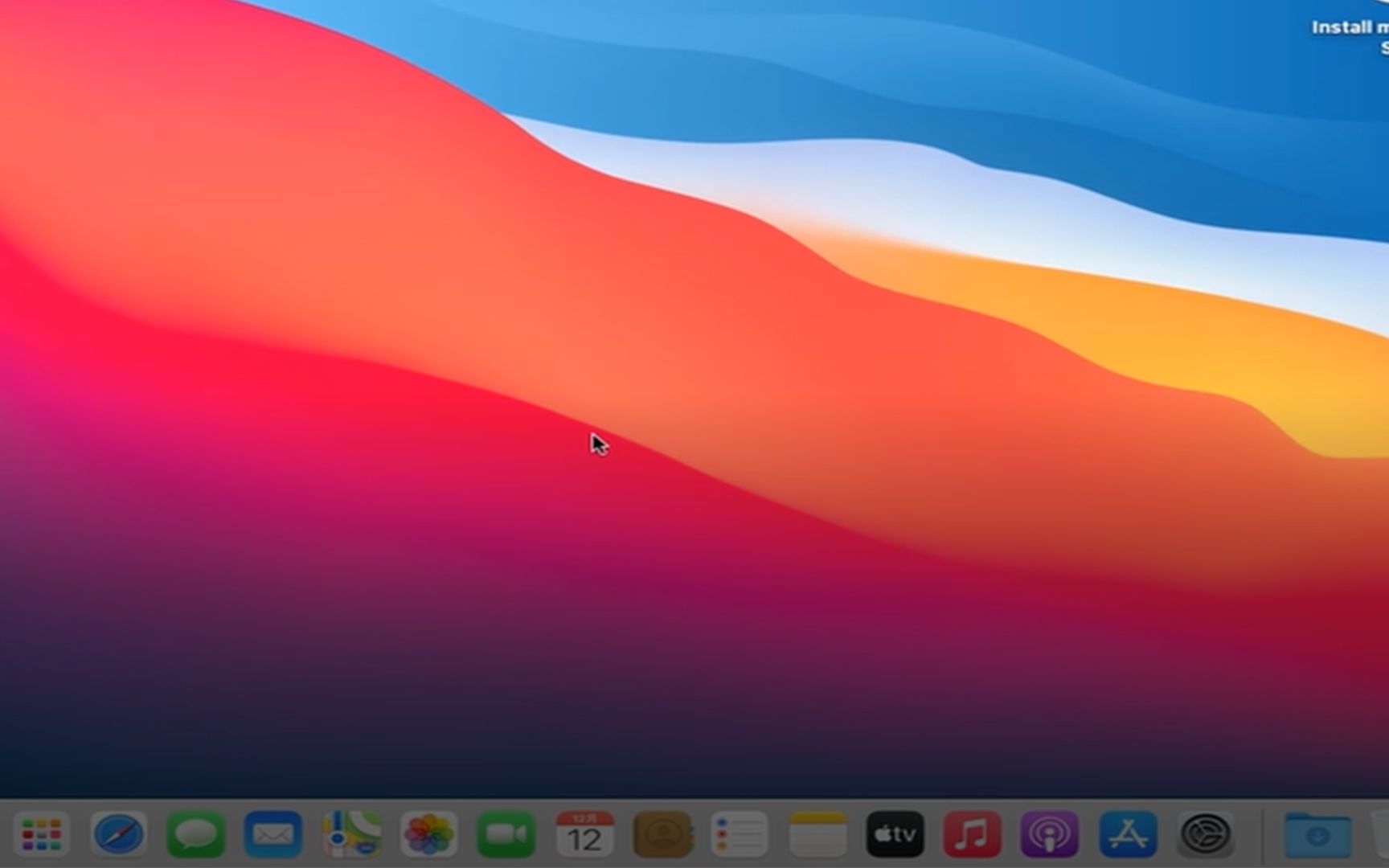Open the Photos app
The width and height of the screenshot is (1389, 868).
[x=428, y=834]
